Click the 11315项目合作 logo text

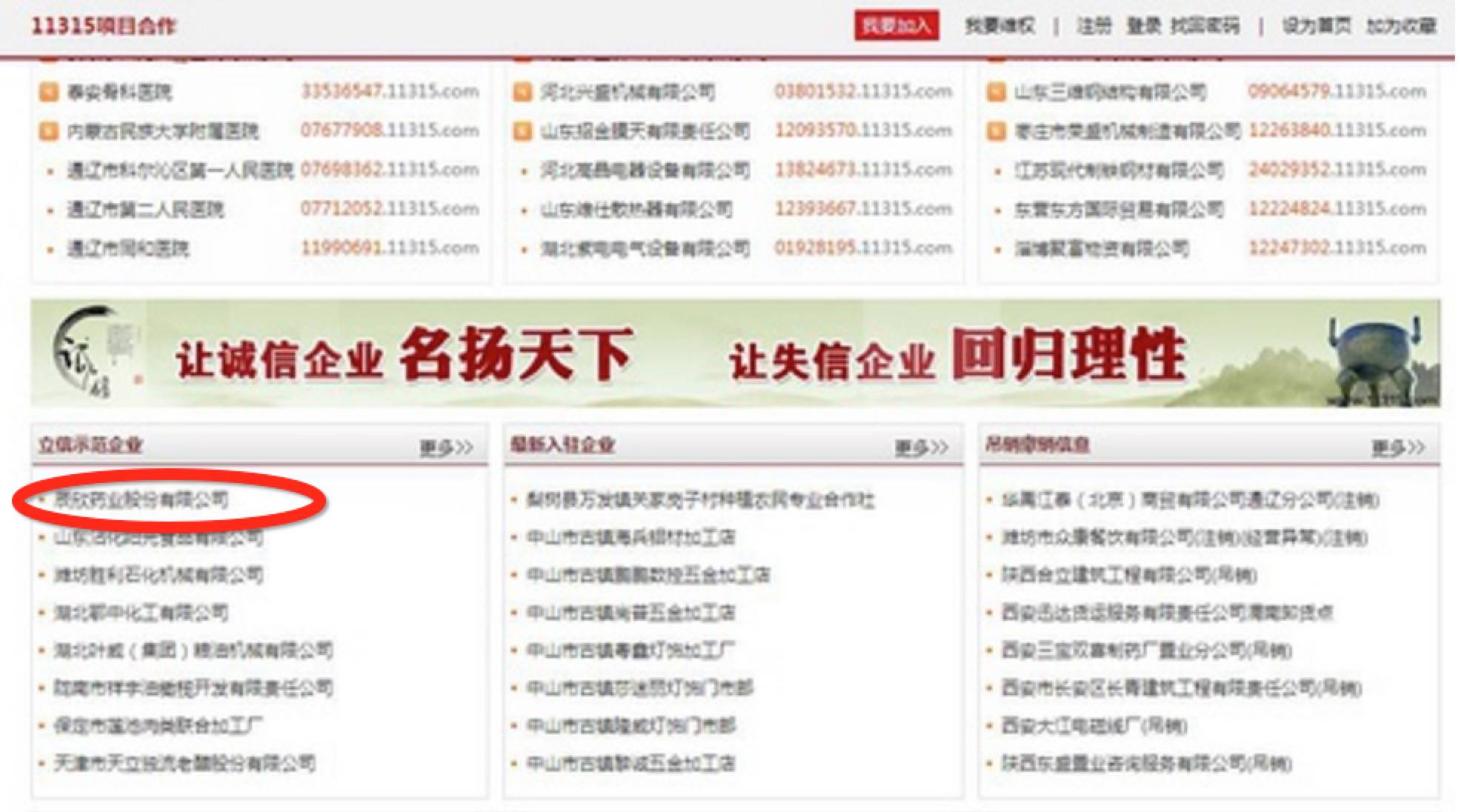pyautogui.click(x=104, y=26)
